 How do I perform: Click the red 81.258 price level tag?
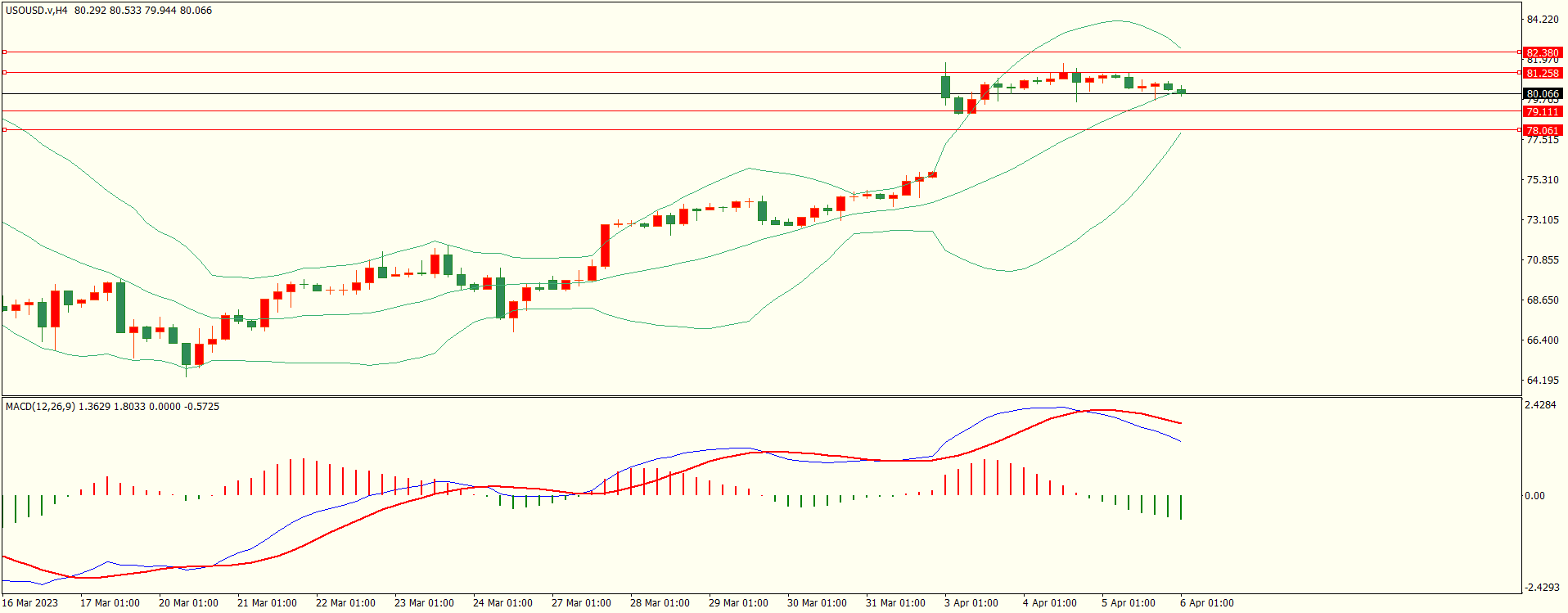(x=1543, y=73)
